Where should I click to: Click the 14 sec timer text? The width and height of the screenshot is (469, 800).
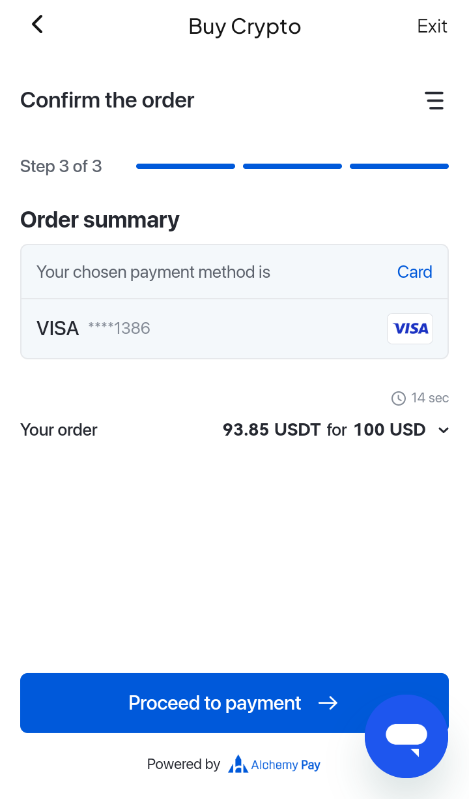coord(430,398)
